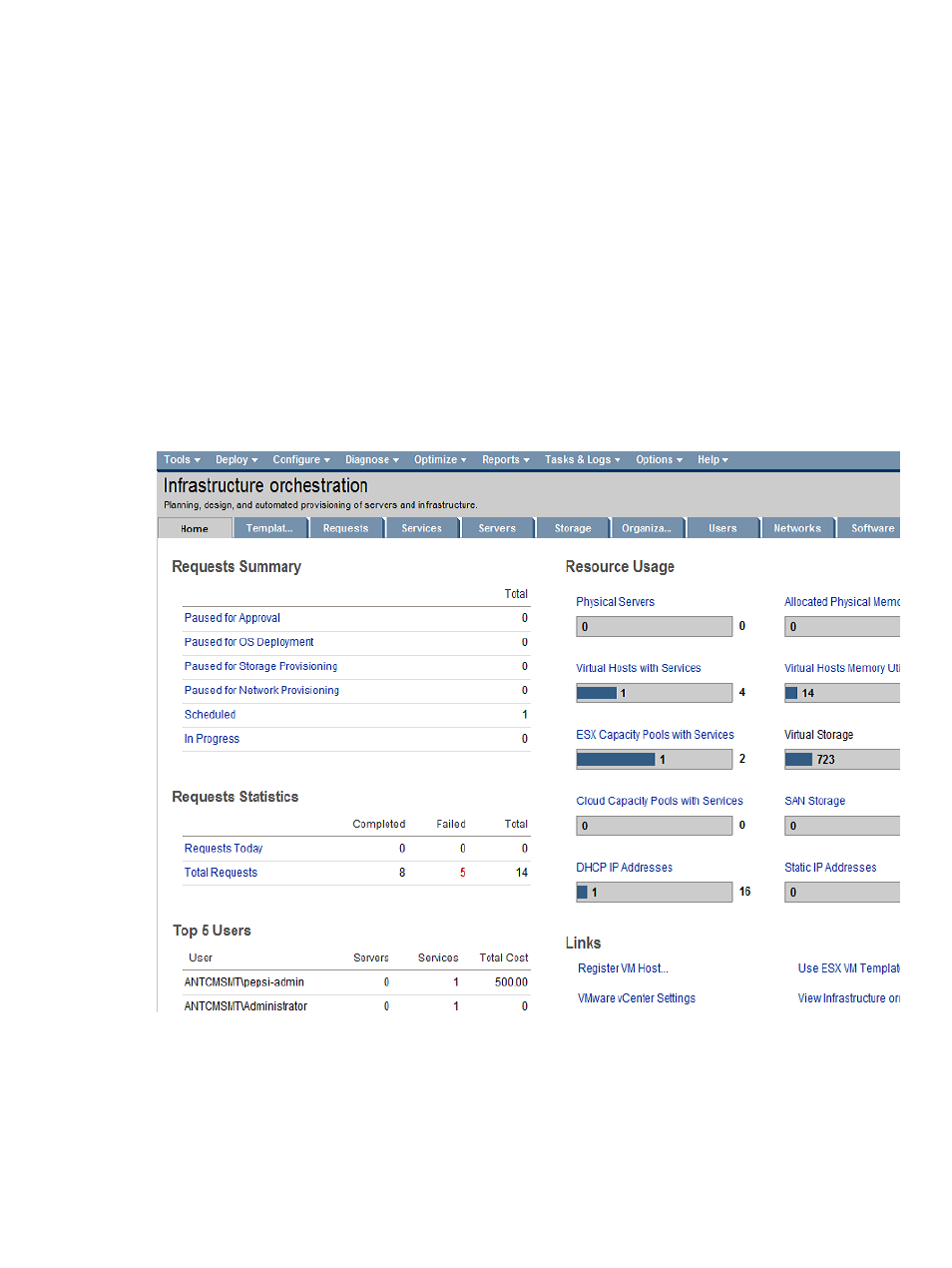The image size is (952, 1268).
Task: Open the Users tab
Action: click(722, 528)
